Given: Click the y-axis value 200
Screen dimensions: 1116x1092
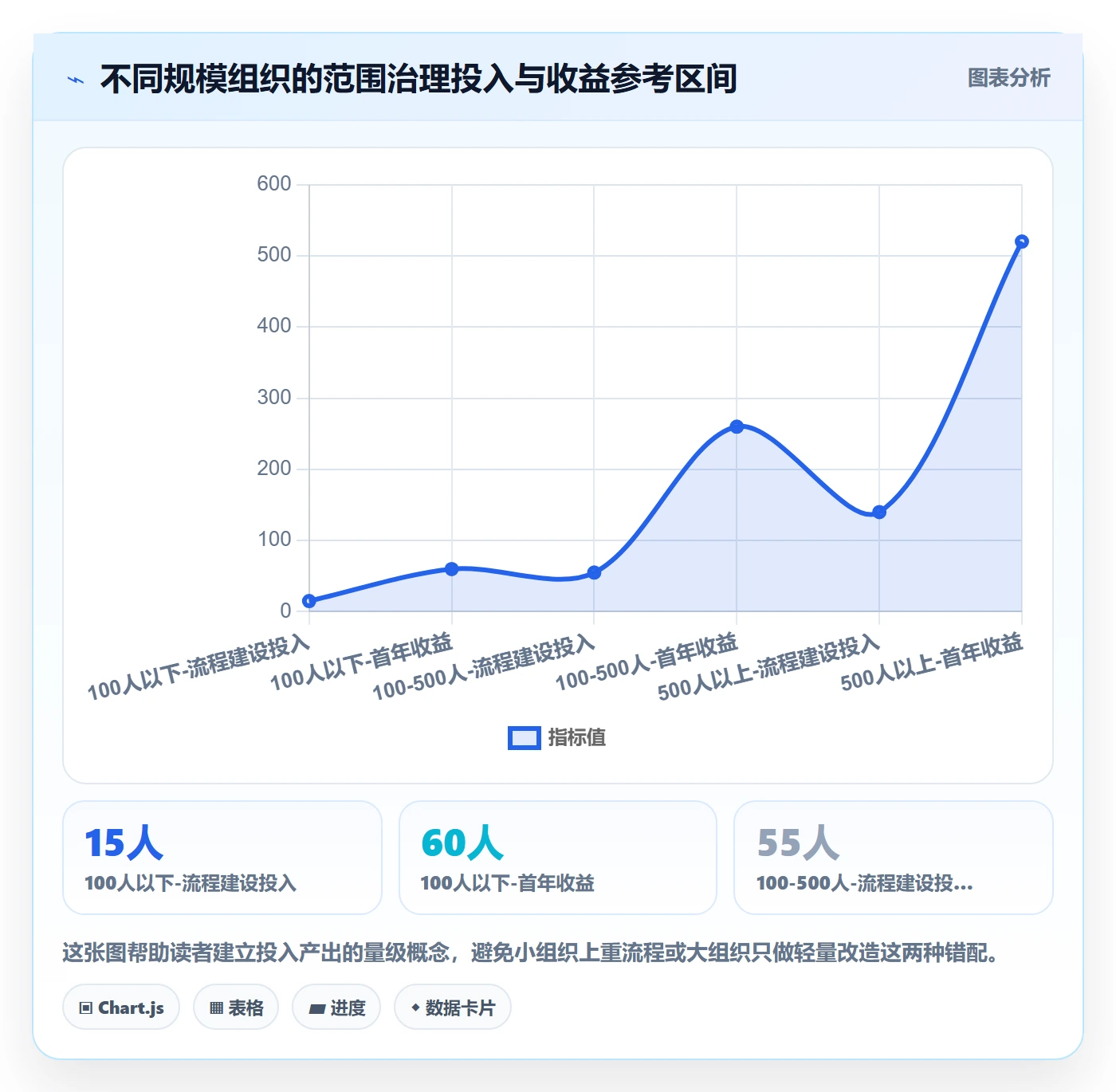Looking at the screenshot, I should pyautogui.click(x=274, y=469).
